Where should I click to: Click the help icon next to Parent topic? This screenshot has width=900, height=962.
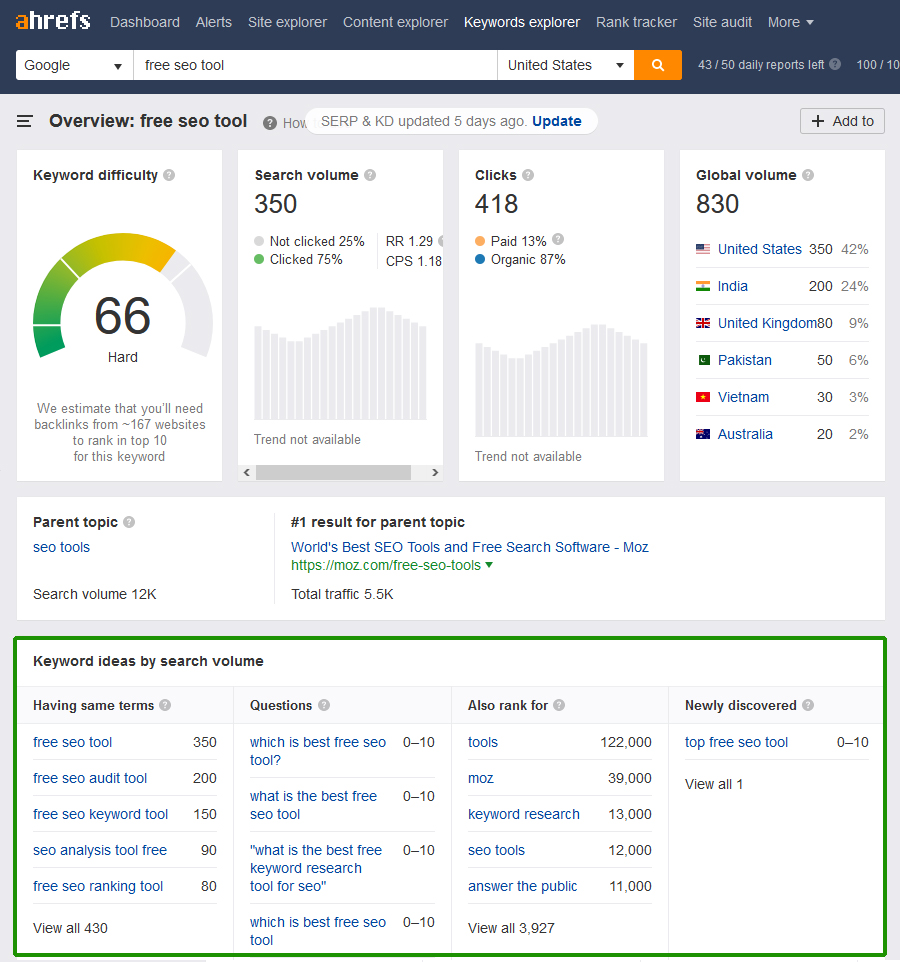tap(129, 522)
